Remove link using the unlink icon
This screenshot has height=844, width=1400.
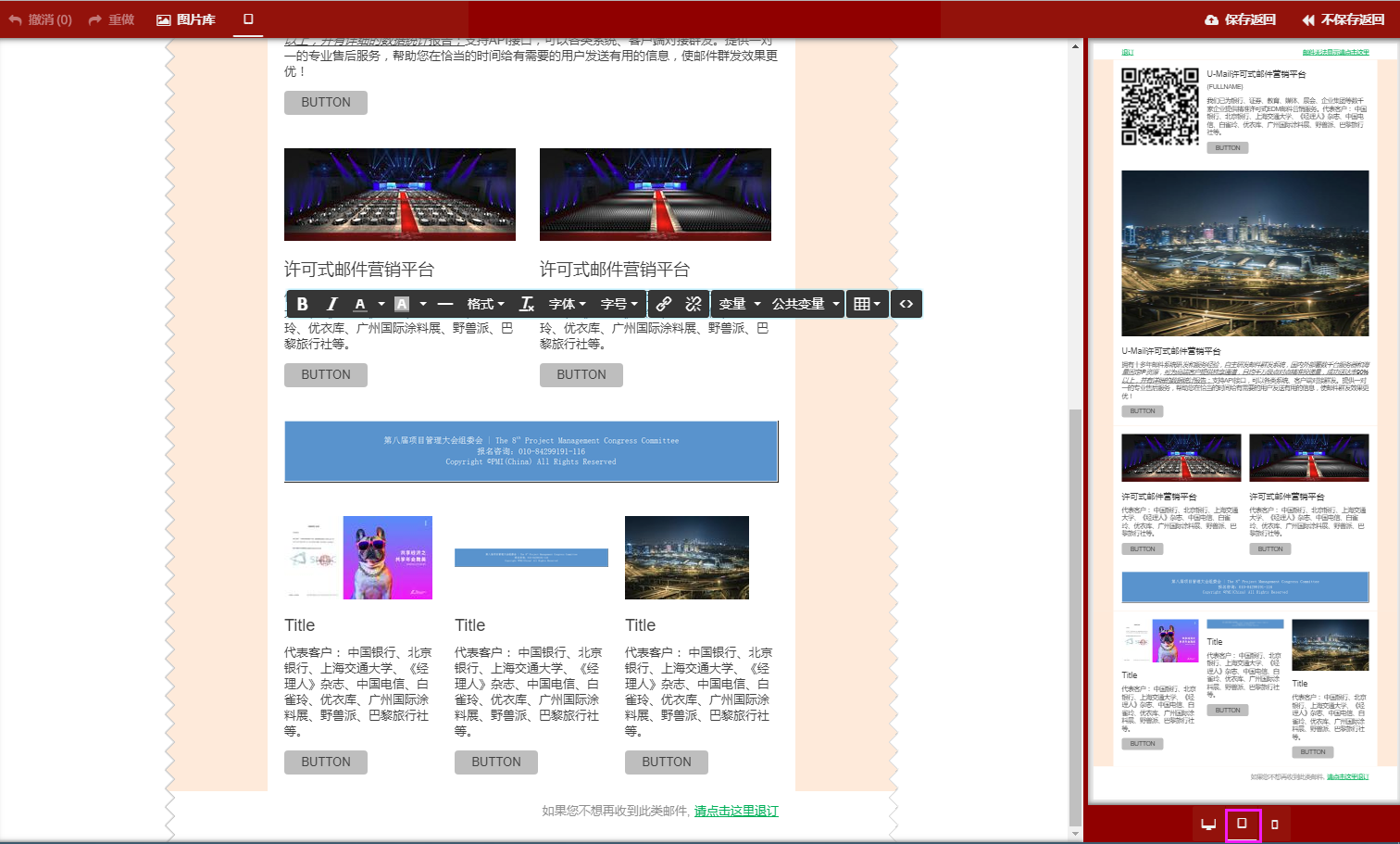[x=693, y=304]
